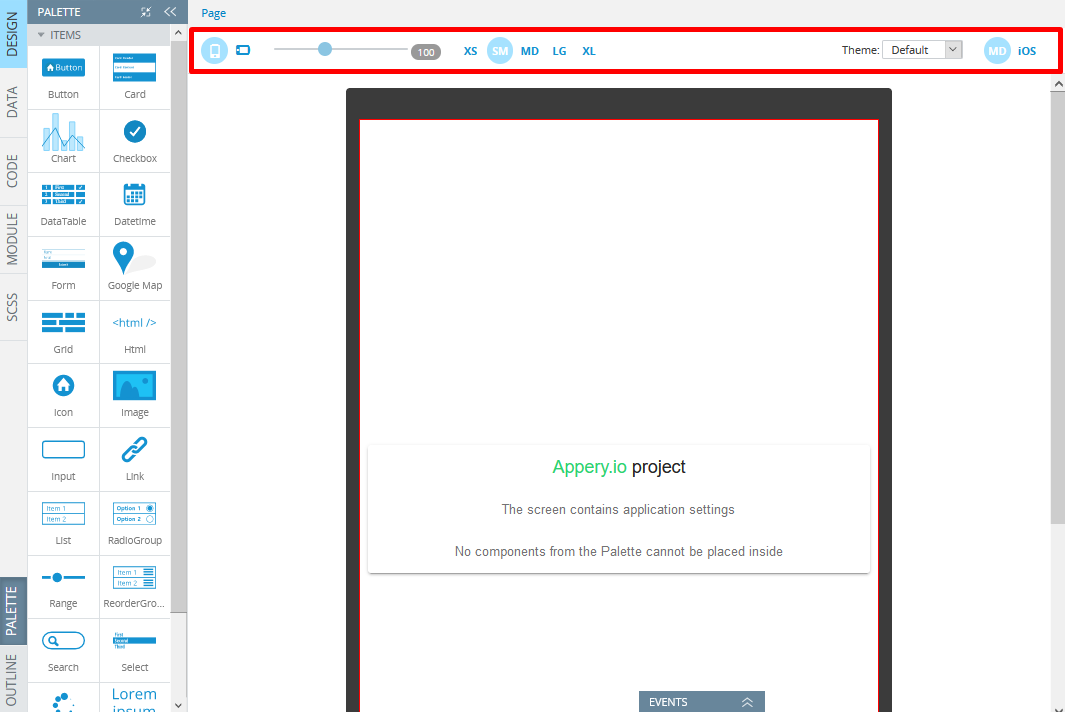This screenshot has height=712, width=1065.
Task: Open the CODE tab
Action: click(12, 171)
